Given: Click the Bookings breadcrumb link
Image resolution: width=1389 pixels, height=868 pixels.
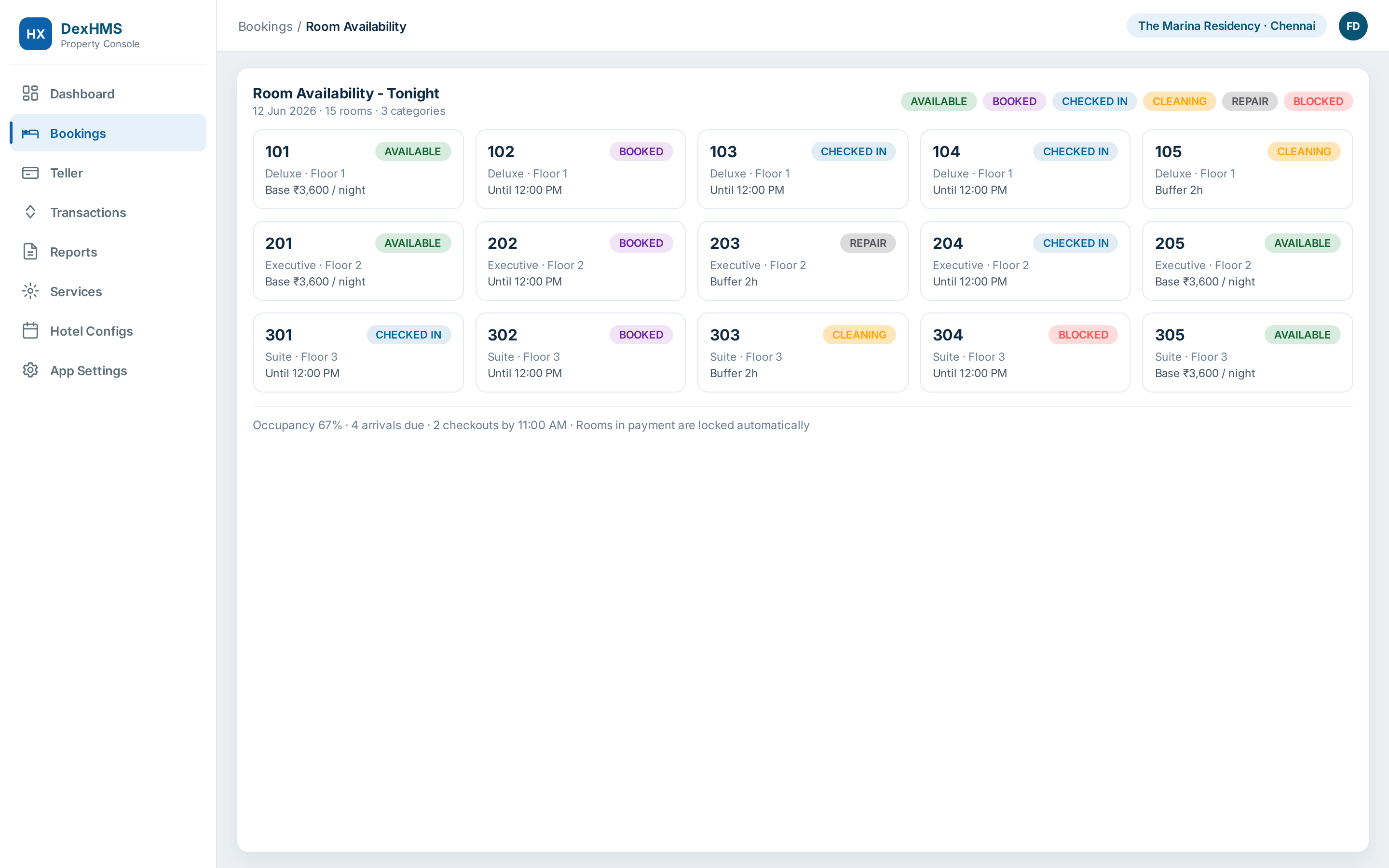Looking at the screenshot, I should tap(265, 27).
